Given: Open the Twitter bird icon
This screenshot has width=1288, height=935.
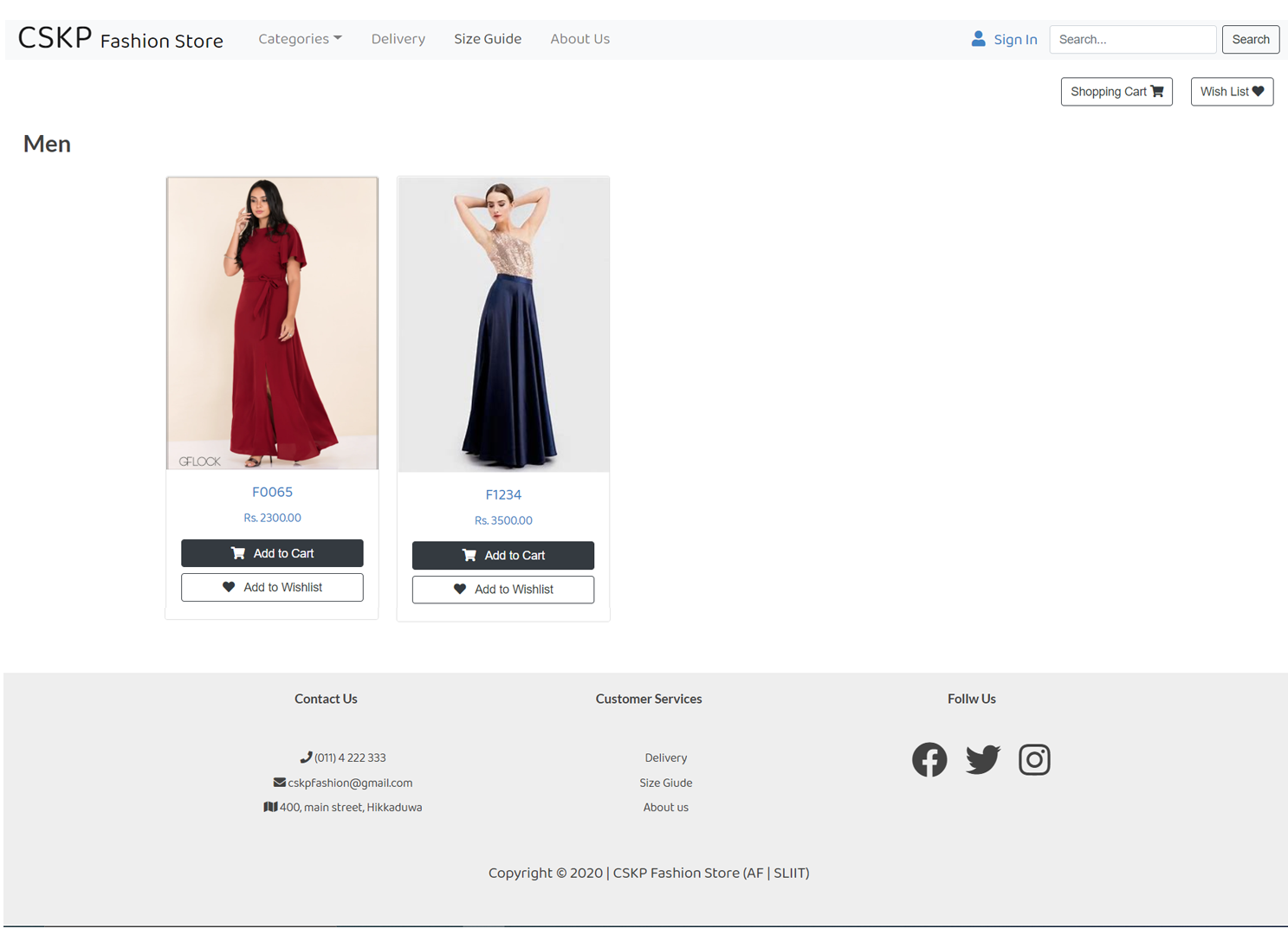Looking at the screenshot, I should coord(982,759).
